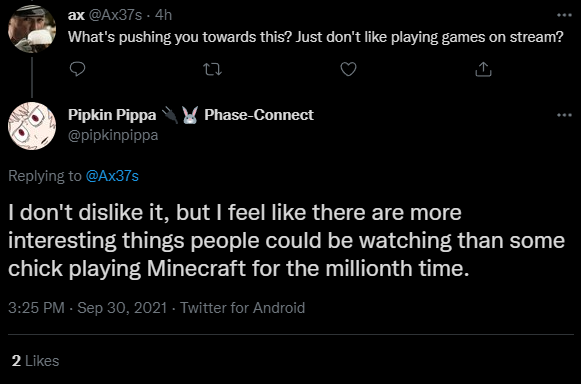
Task: Open Pipkin Pippa's avatar image
Action: point(32,126)
